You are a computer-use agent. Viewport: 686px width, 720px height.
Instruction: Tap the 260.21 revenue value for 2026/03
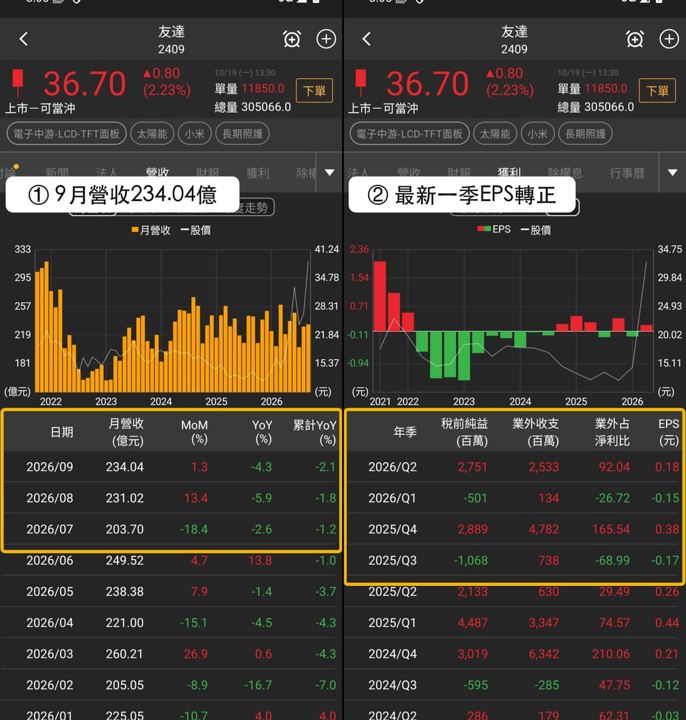coord(124,654)
